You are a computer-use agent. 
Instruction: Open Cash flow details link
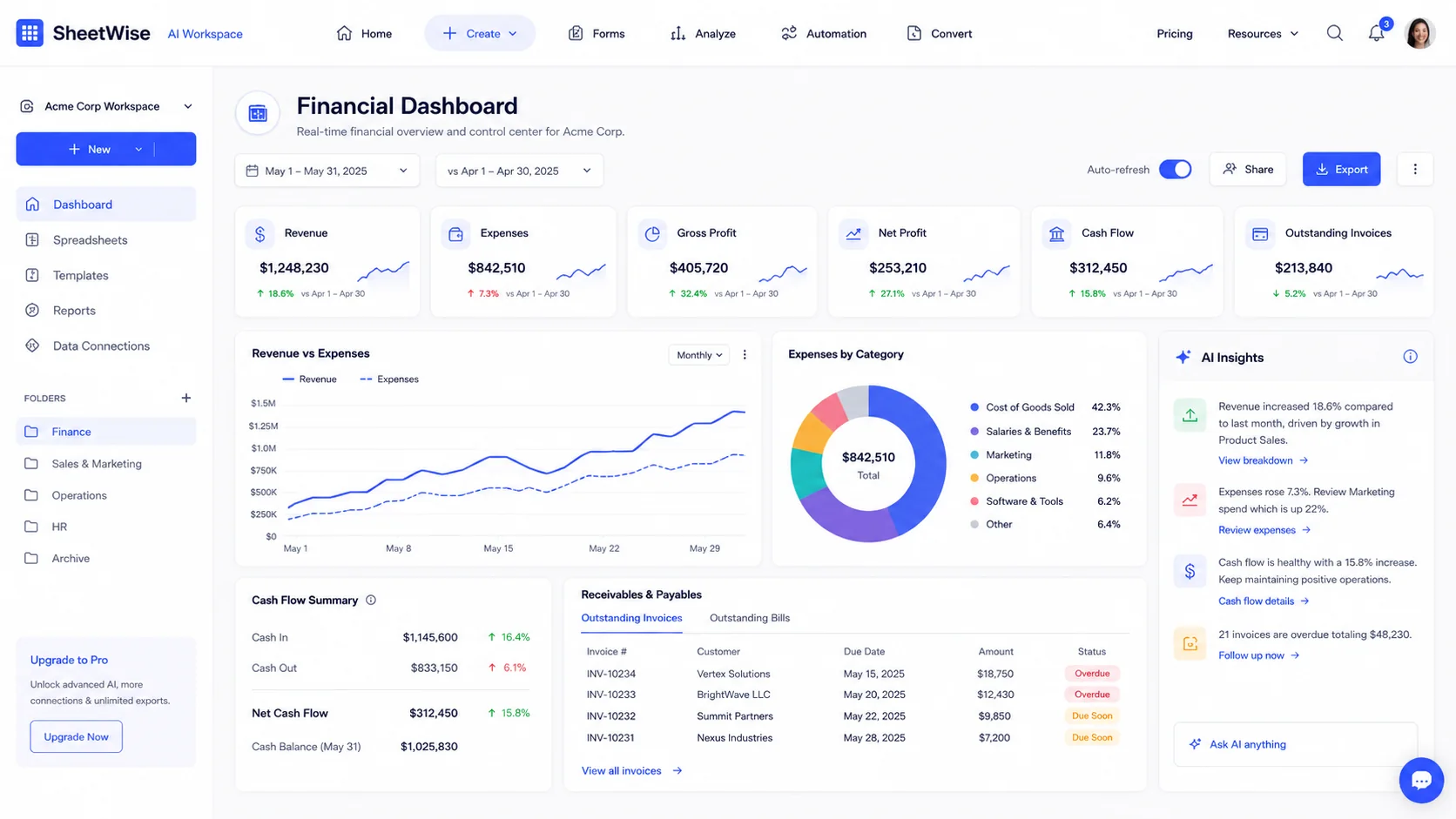[x=1264, y=601]
